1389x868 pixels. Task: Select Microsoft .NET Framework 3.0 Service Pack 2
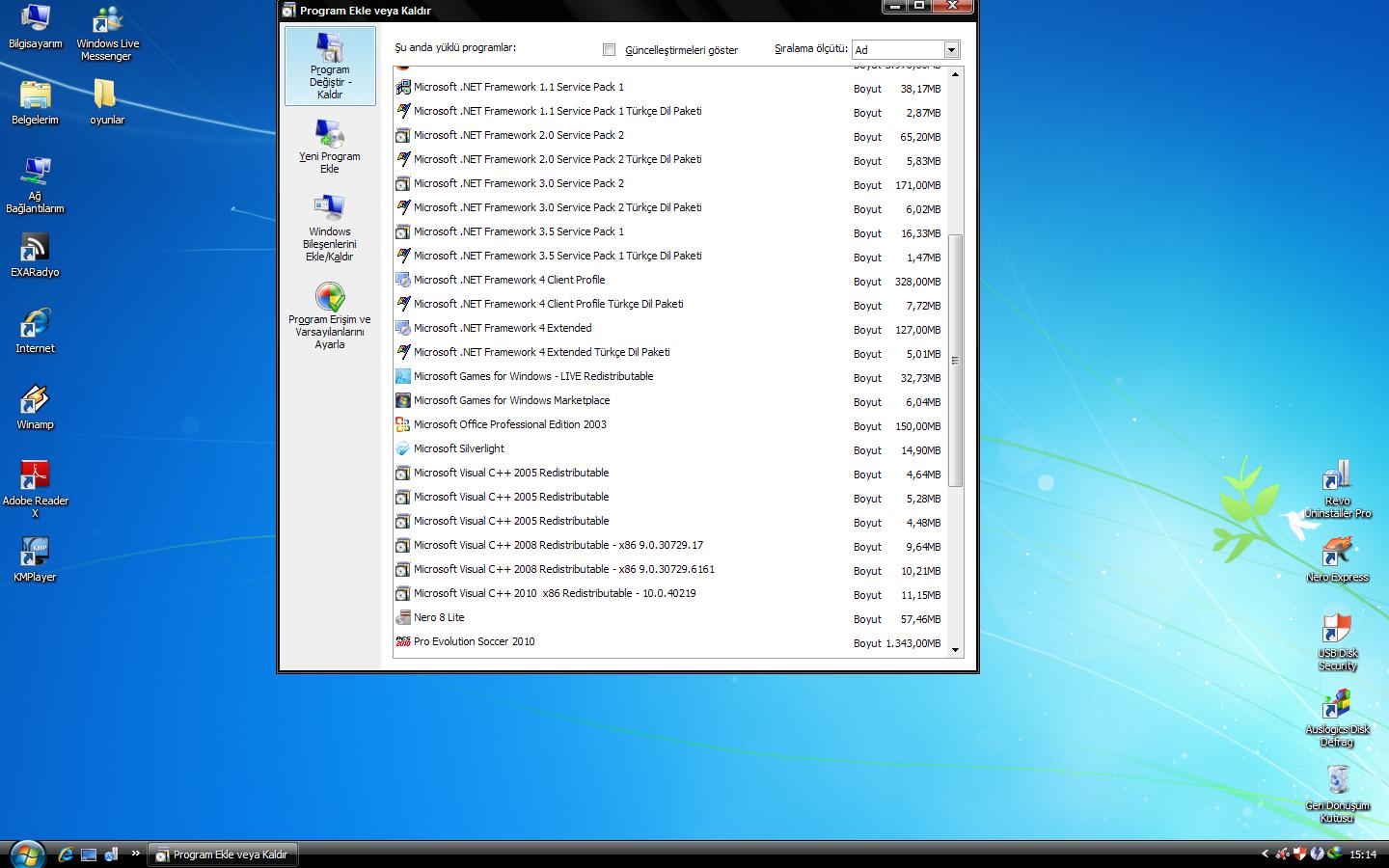669,183
